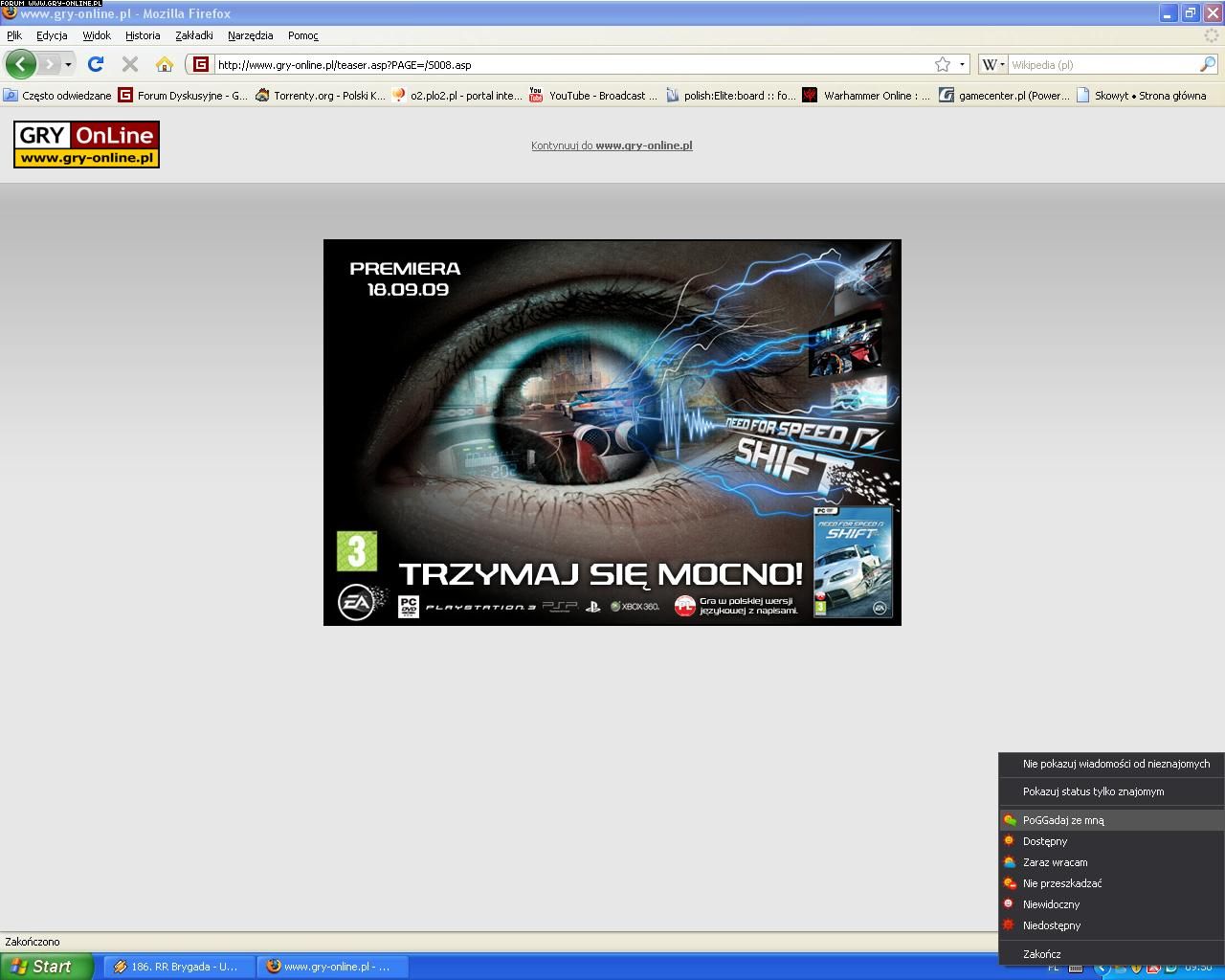
Task: Reload the page with the refresh icon
Action: coord(95,64)
